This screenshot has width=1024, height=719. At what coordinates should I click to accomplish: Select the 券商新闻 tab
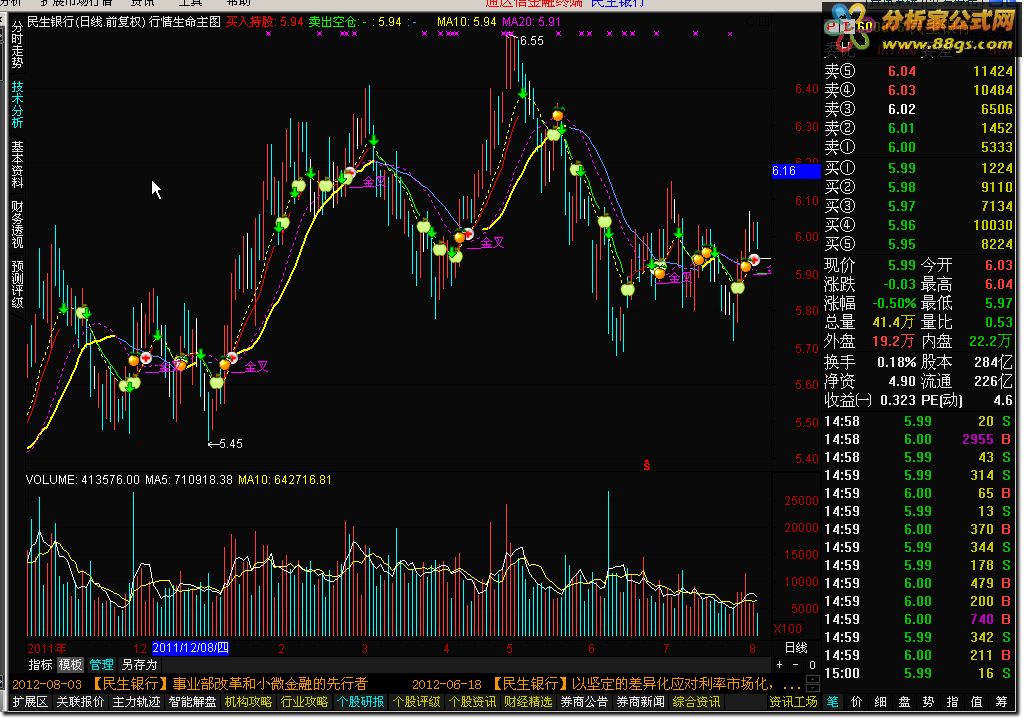[x=641, y=702]
